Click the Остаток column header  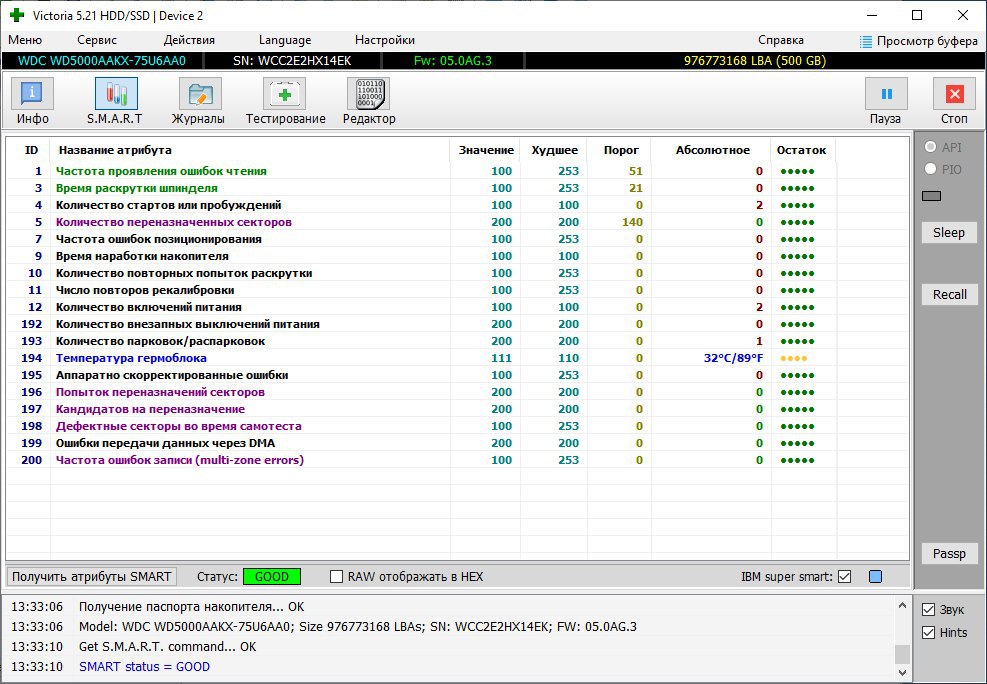[x=801, y=150]
